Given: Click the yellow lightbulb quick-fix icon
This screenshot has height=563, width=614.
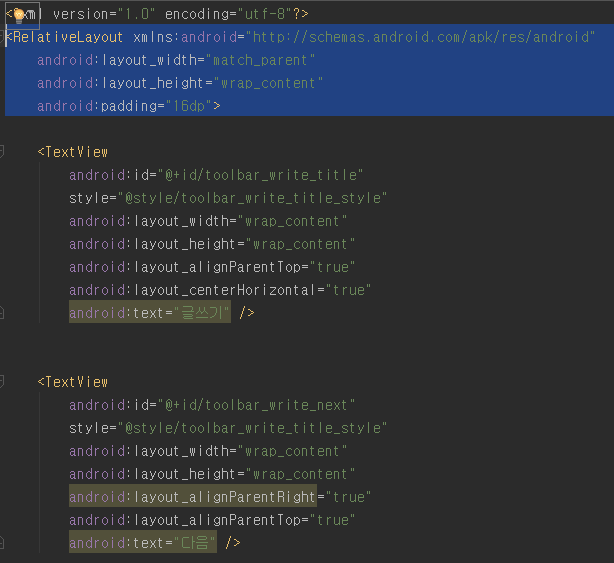Looking at the screenshot, I should pos(19,16).
